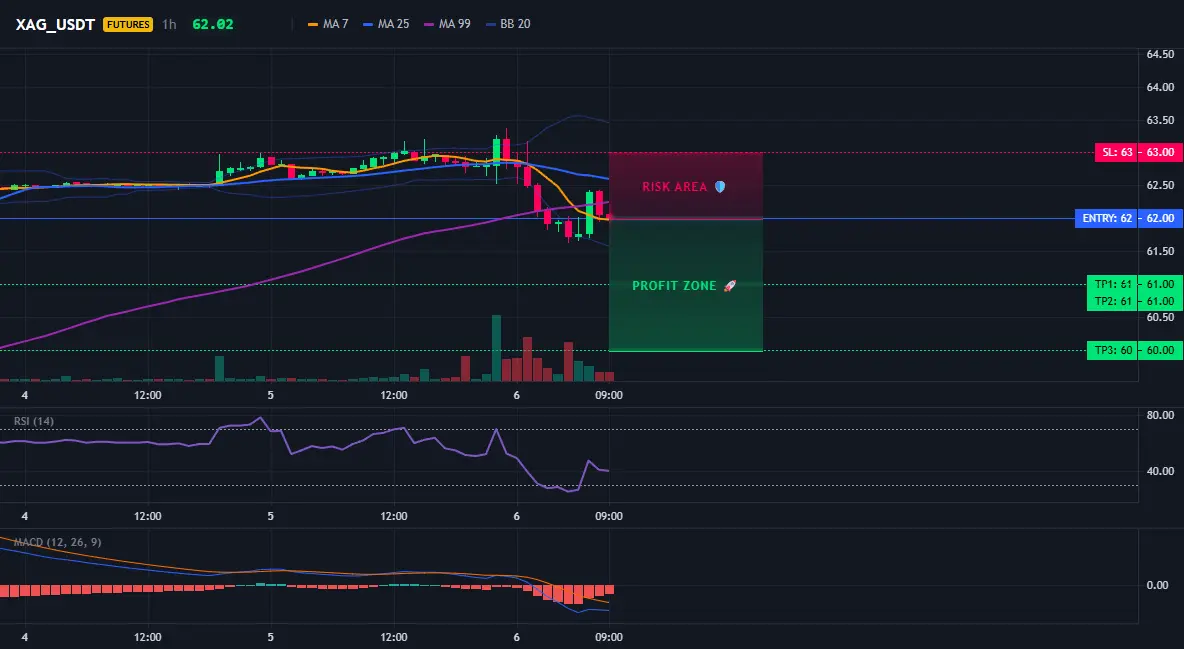Click the 64.00 price axis label
This screenshot has height=649, width=1184.
point(1160,88)
